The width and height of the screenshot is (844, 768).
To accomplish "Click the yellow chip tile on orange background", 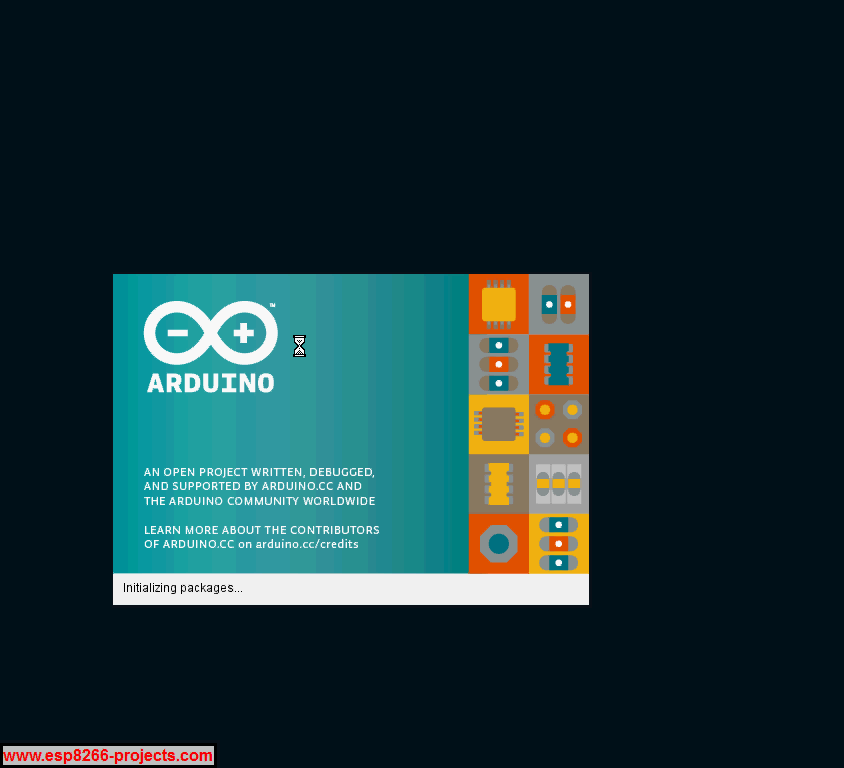I will [498, 304].
